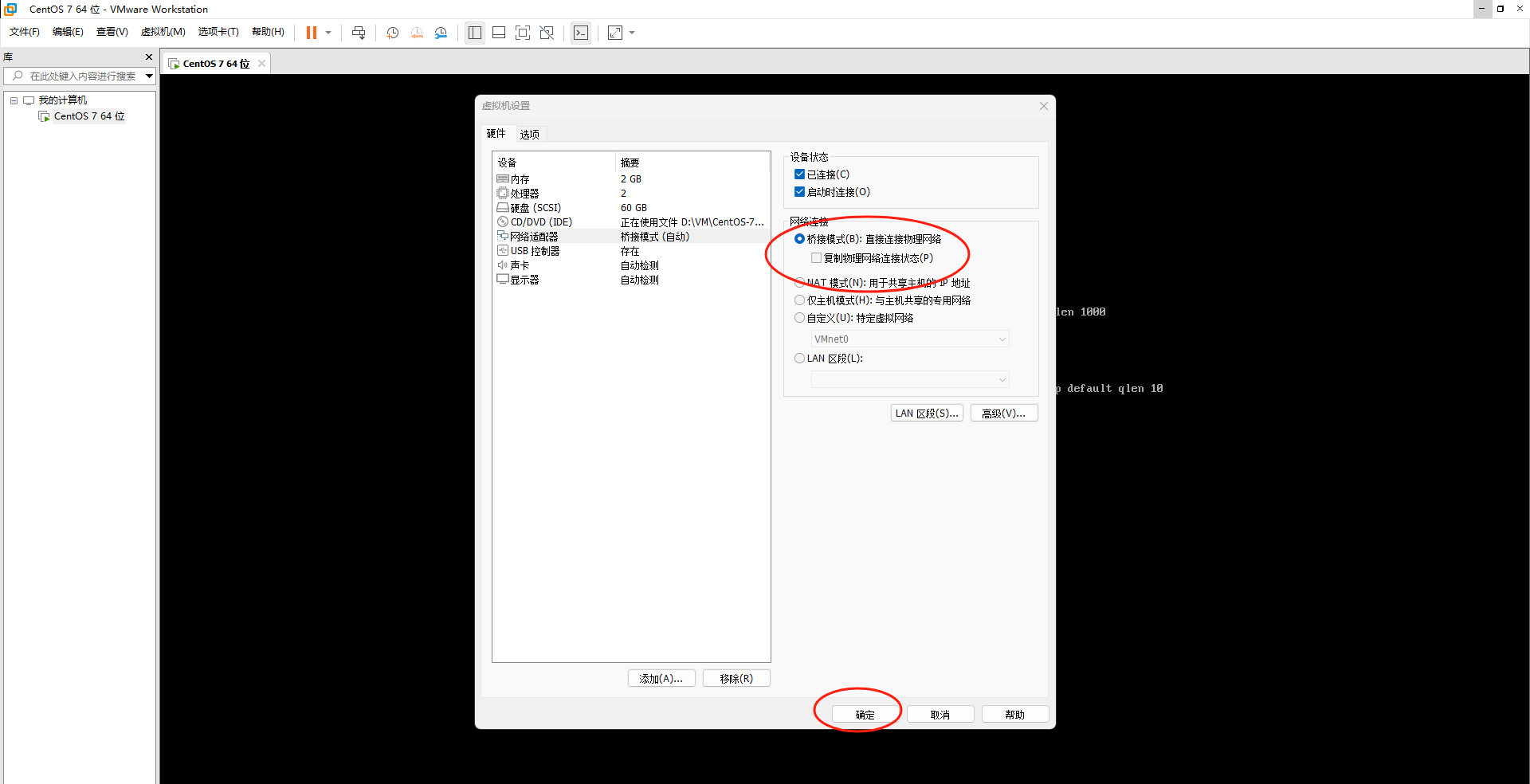Screen dimensions: 1530x784
Task: Enable 复制物理网络连接状态(P) checkbox
Action: (816, 258)
